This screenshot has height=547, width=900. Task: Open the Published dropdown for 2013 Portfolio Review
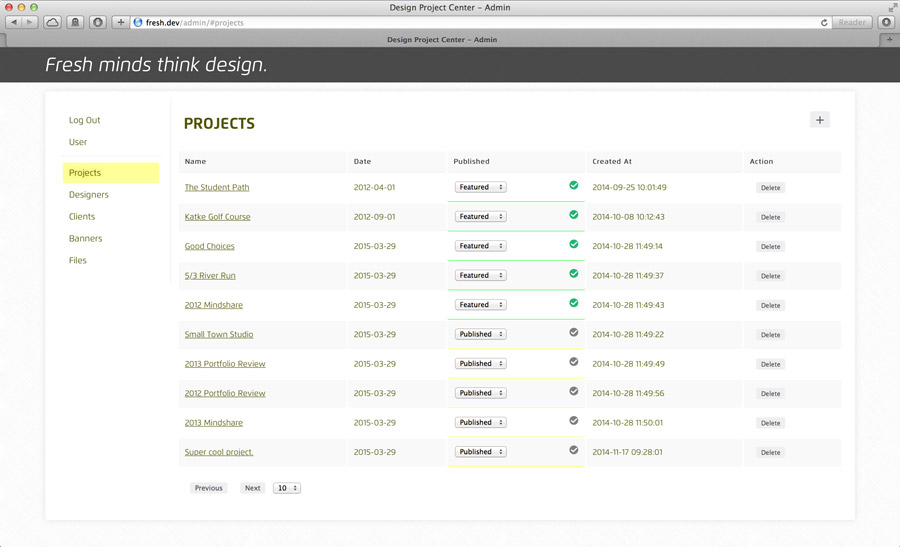pos(481,364)
